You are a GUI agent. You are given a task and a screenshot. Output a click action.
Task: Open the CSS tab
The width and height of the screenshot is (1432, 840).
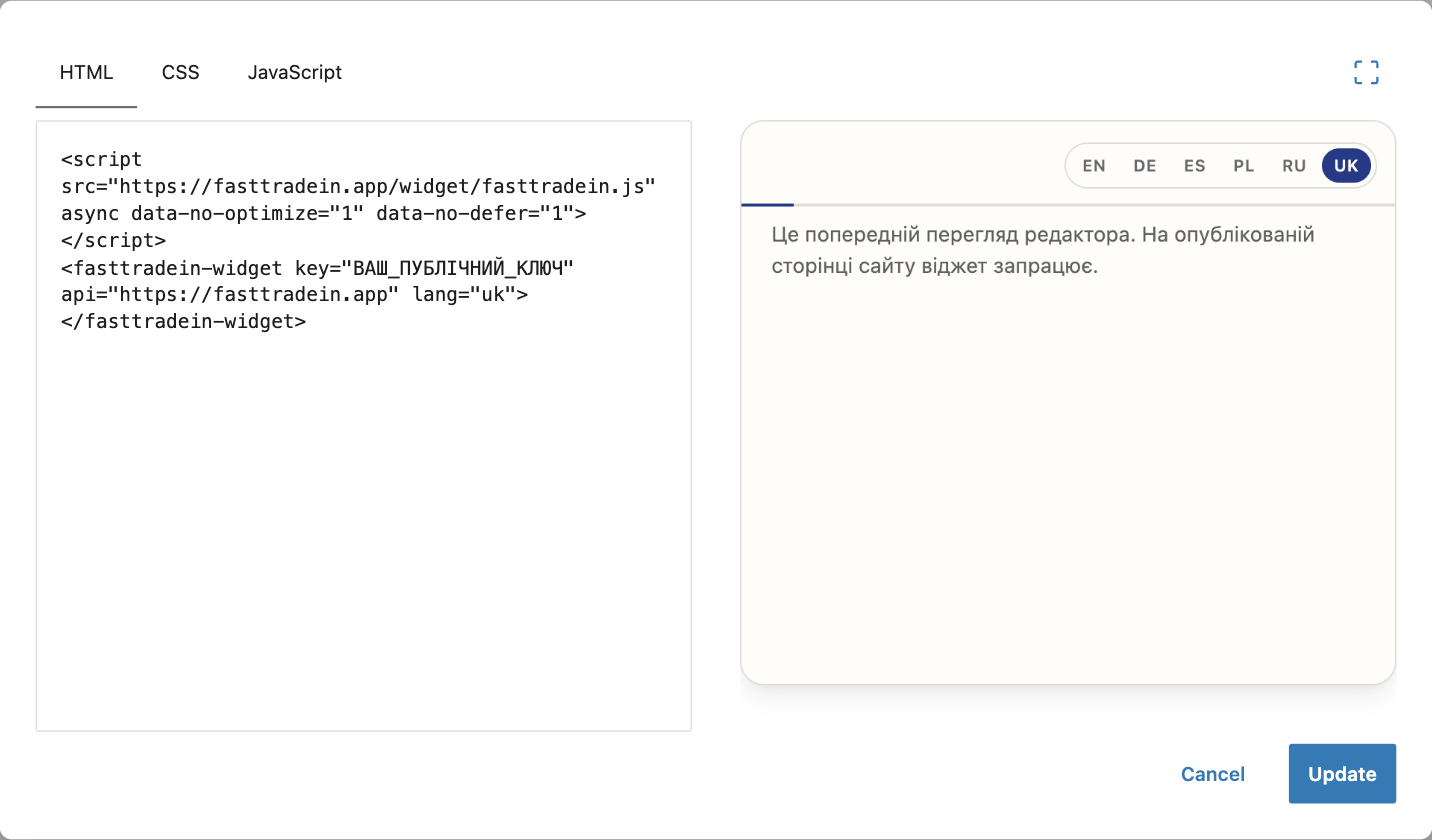click(x=181, y=73)
